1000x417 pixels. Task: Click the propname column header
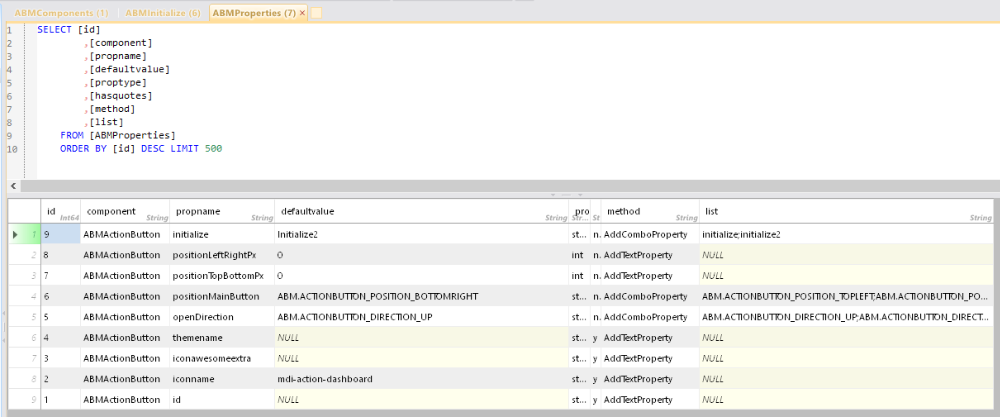[222, 211]
